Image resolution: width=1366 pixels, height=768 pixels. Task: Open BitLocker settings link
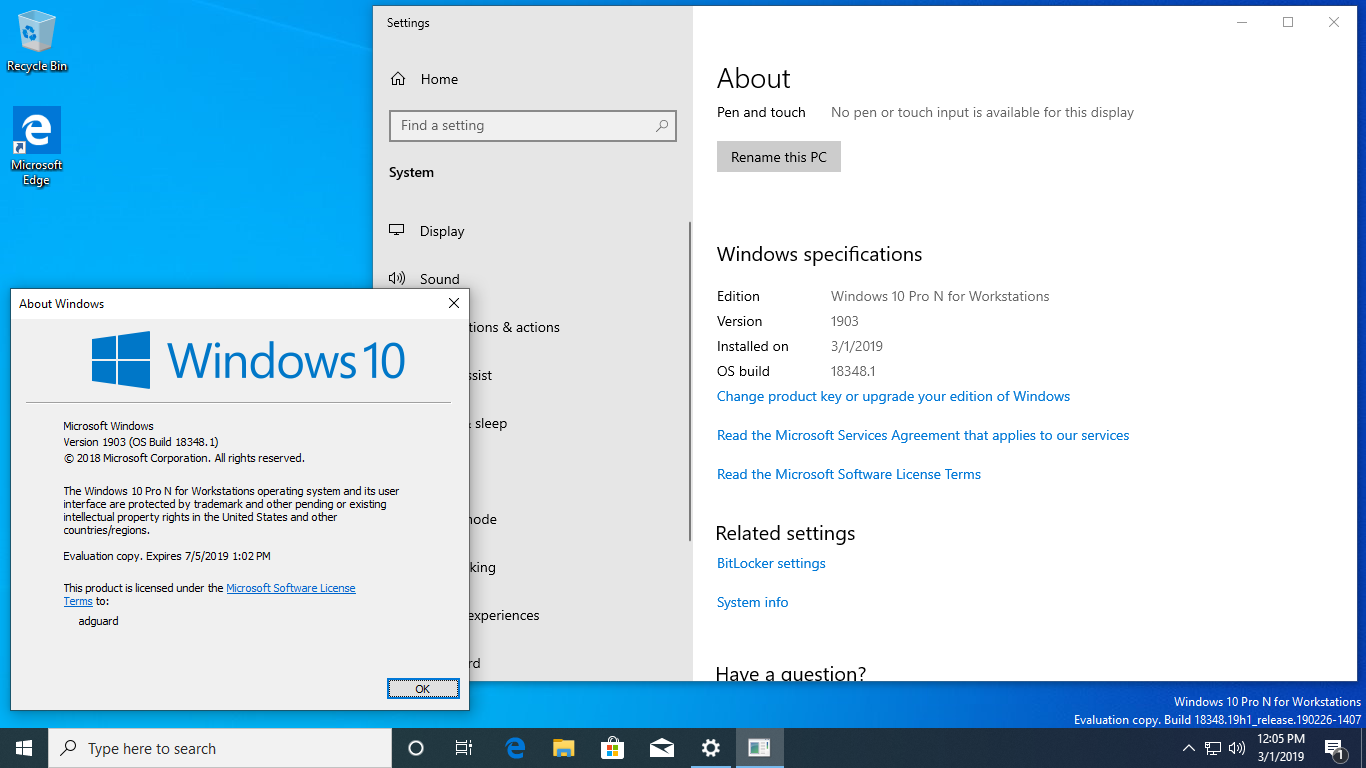(771, 563)
